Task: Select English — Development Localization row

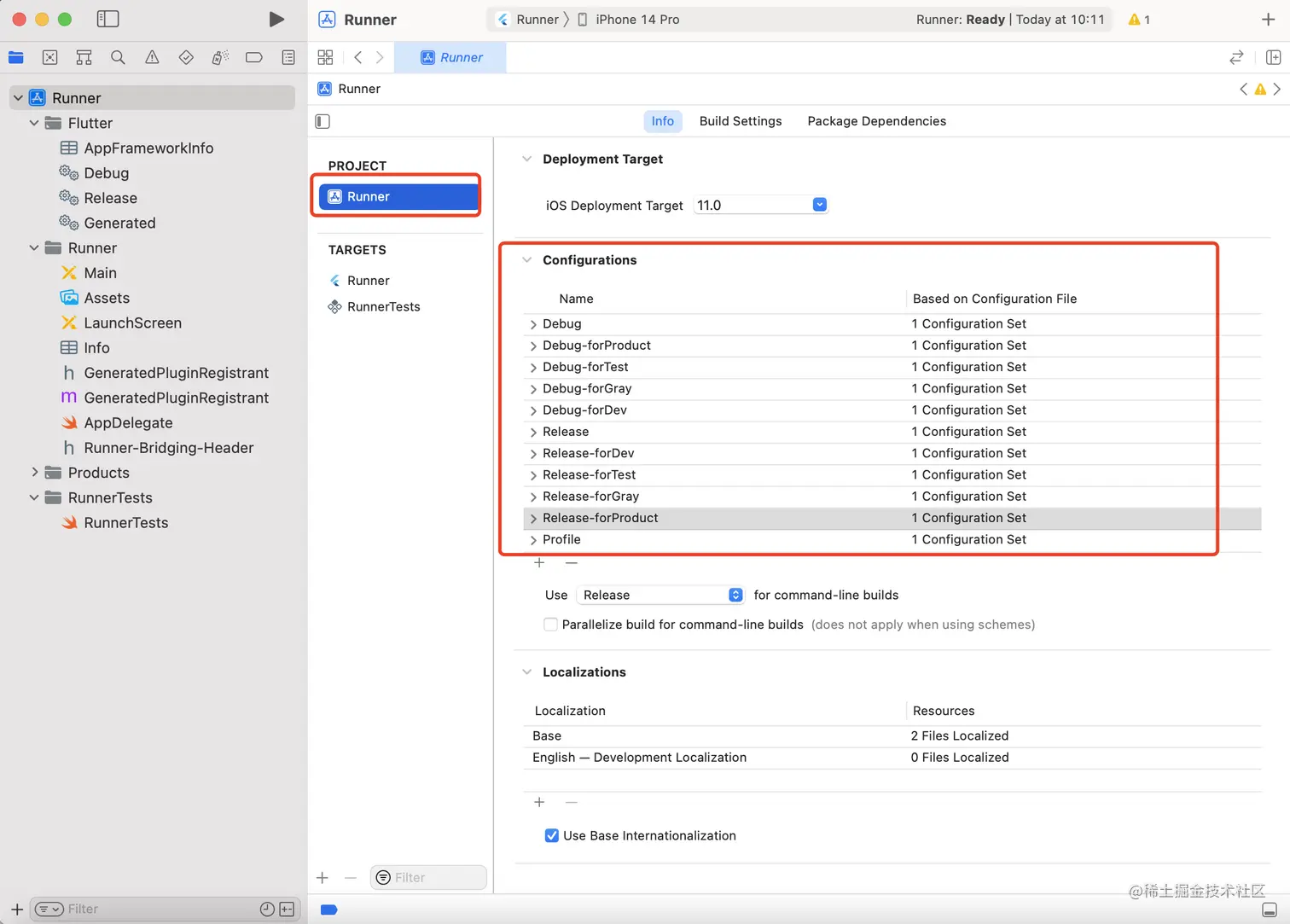Action: point(892,758)
